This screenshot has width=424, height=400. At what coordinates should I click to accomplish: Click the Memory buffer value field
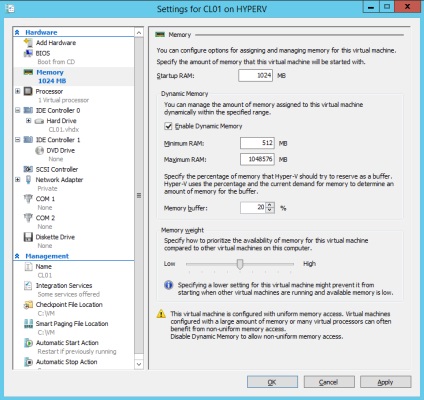tap(253, 208)
